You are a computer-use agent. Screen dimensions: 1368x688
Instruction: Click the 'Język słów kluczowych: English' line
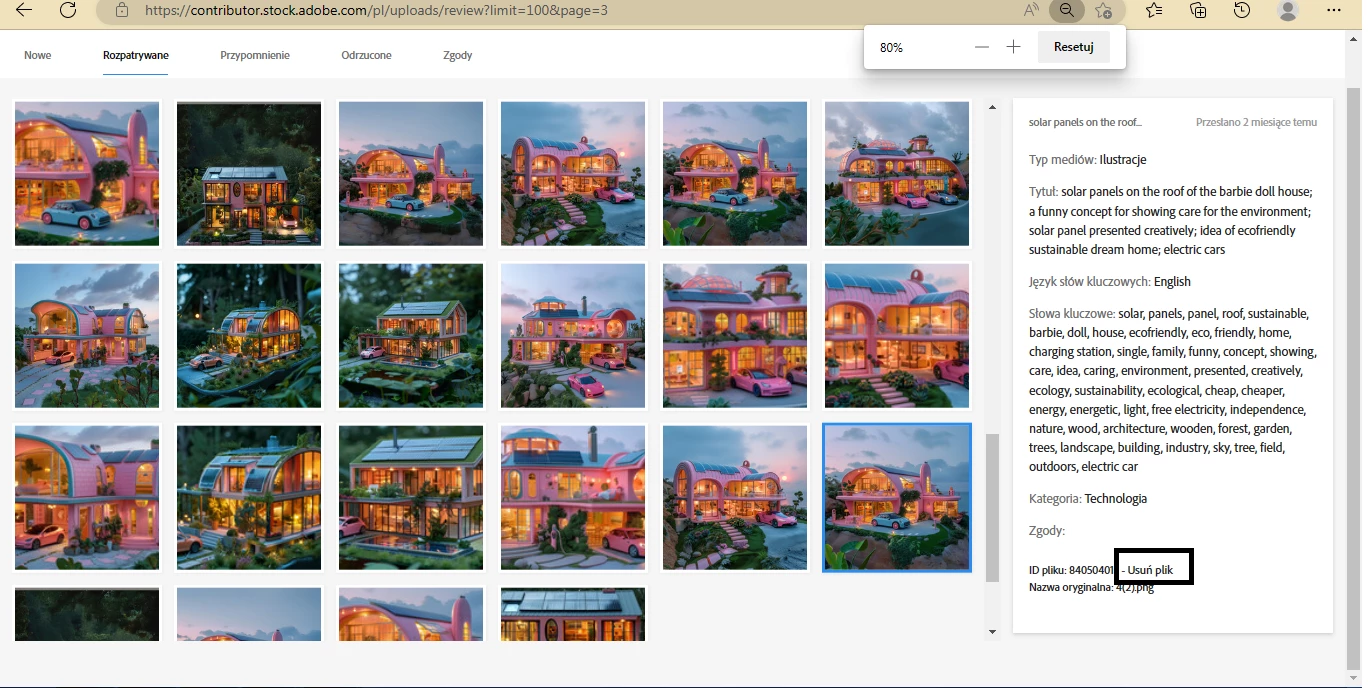1110,282
